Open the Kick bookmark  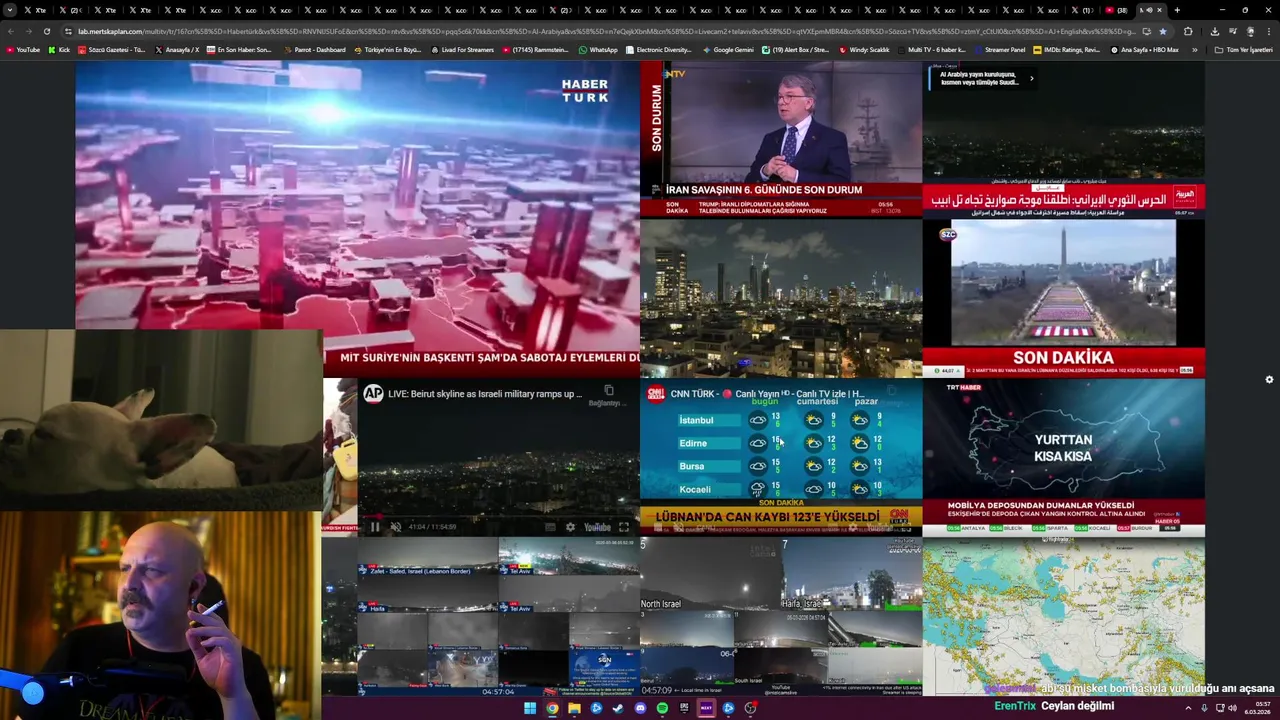(59, 49)
